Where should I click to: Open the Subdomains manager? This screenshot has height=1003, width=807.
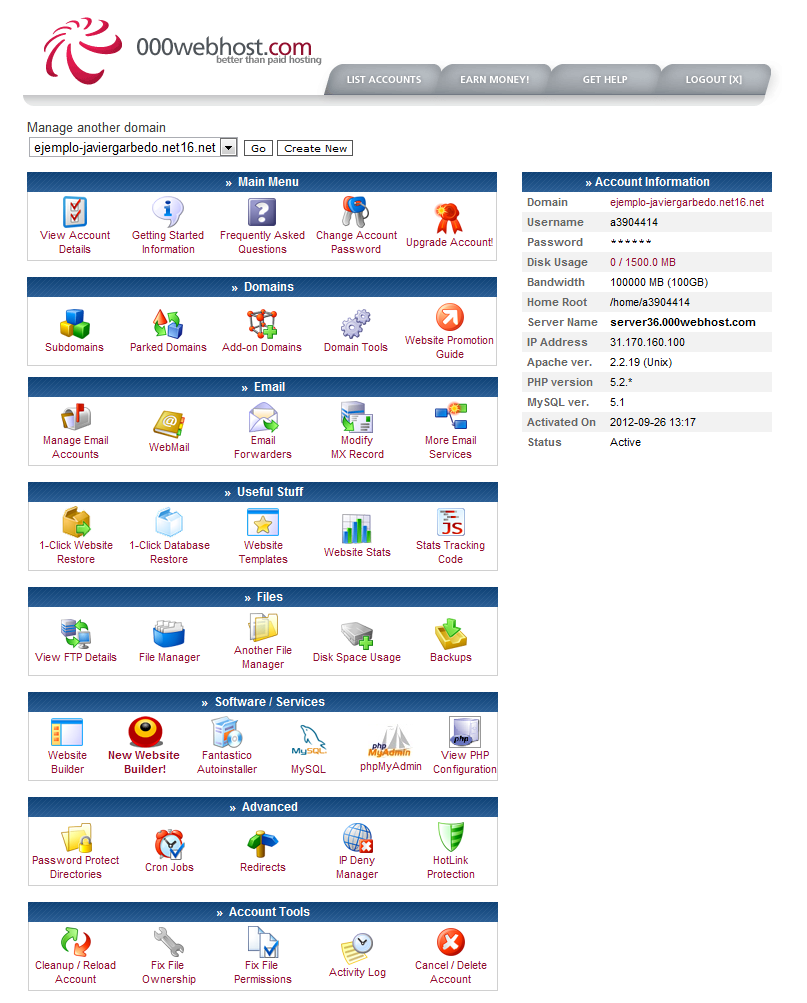[x=74, y=325]
